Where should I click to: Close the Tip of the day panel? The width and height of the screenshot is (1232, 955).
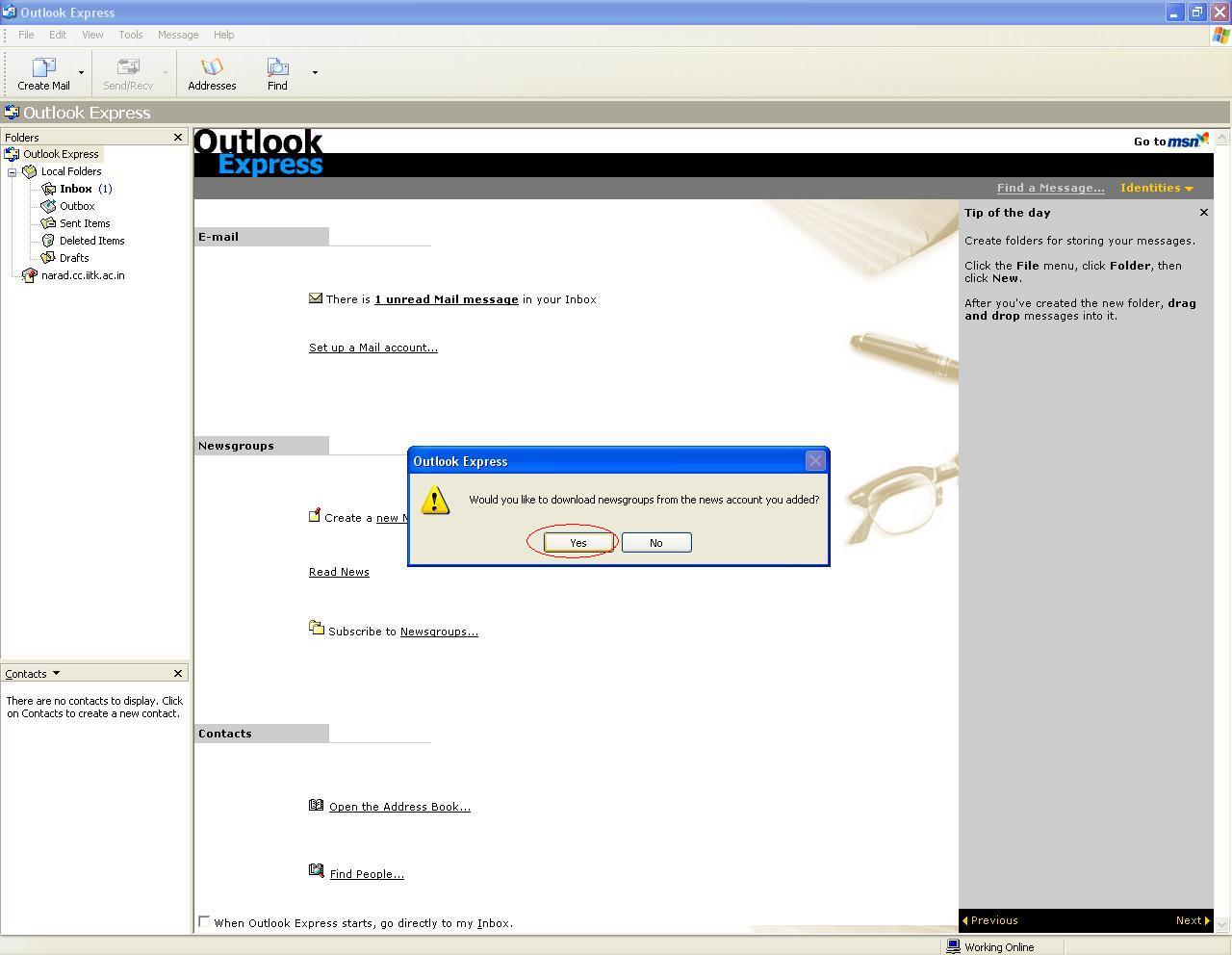[x=1203, y=213]
